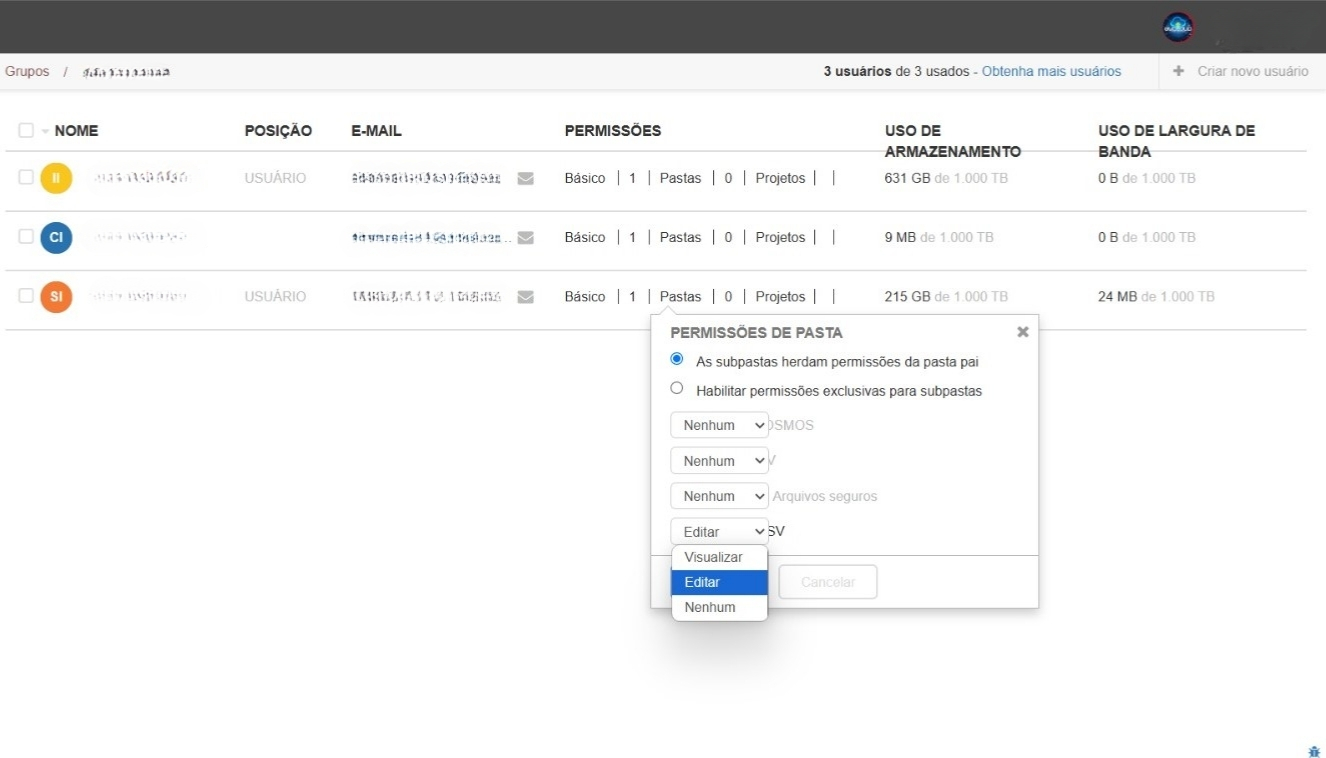
Task: Open the 'Obtenha mais usuários' link
Action: pyautogui.click(x=1051, y=70)
